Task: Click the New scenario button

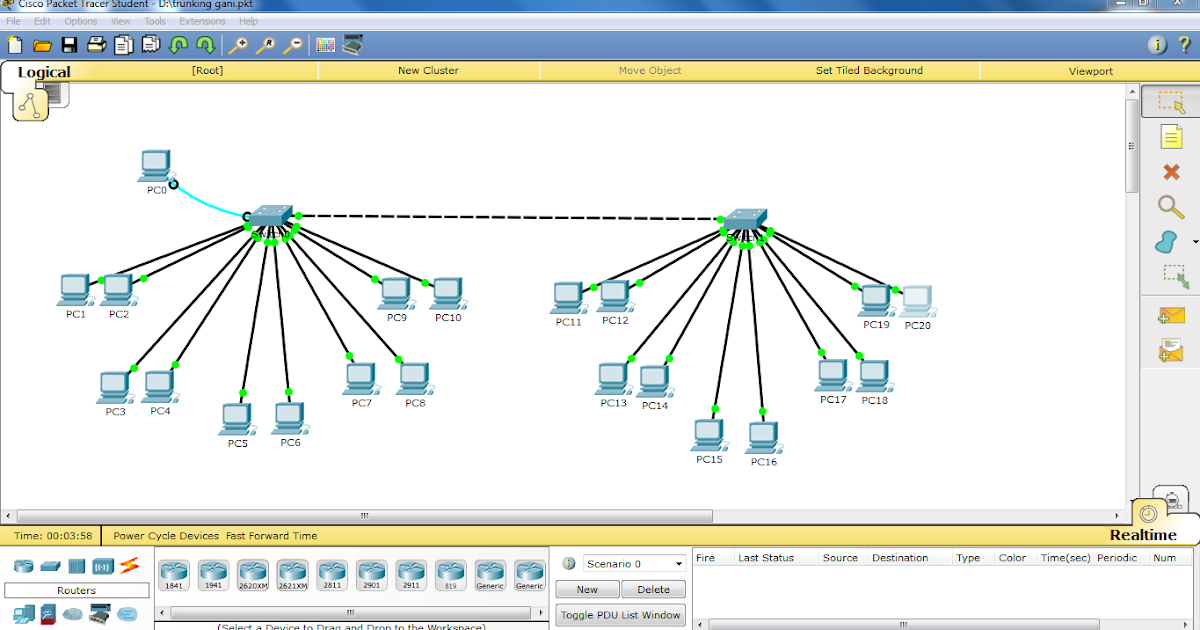Action: 587,589
